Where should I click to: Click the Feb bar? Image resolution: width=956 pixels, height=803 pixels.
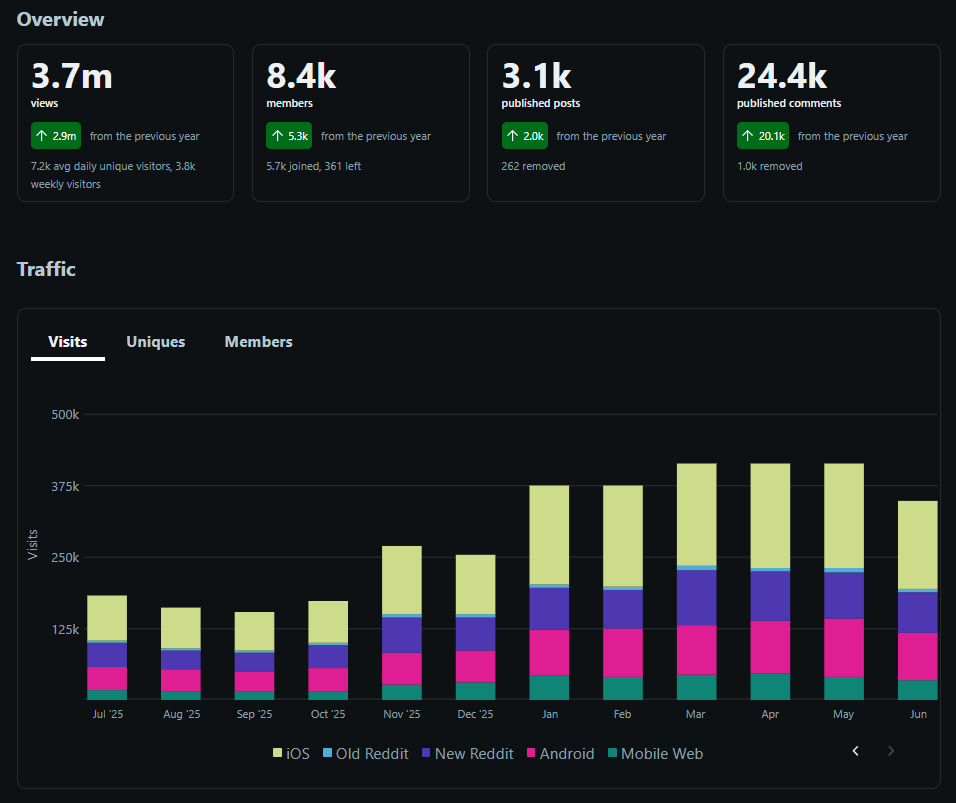coord(623,593)
